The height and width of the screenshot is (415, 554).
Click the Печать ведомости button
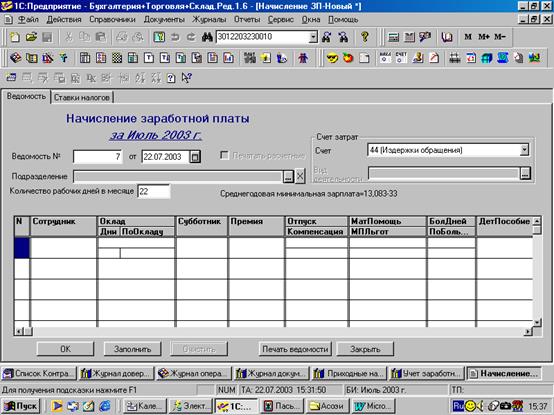[295, 349]
